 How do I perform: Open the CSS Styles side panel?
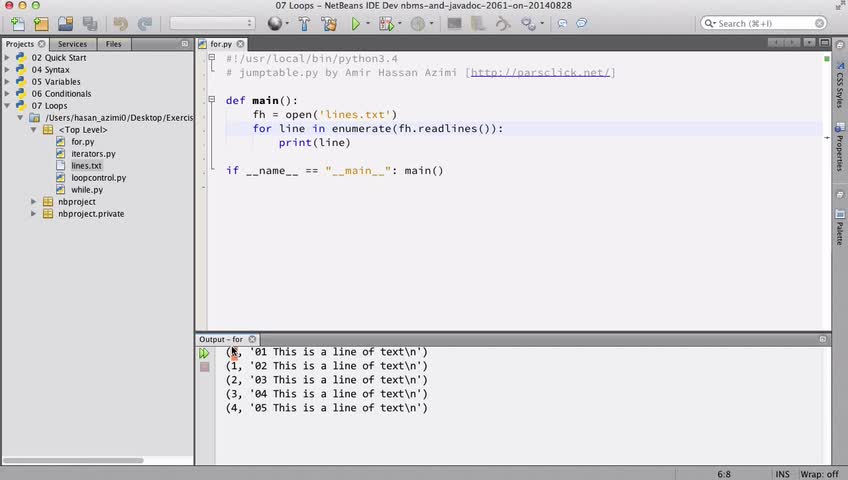click(840, 84)
